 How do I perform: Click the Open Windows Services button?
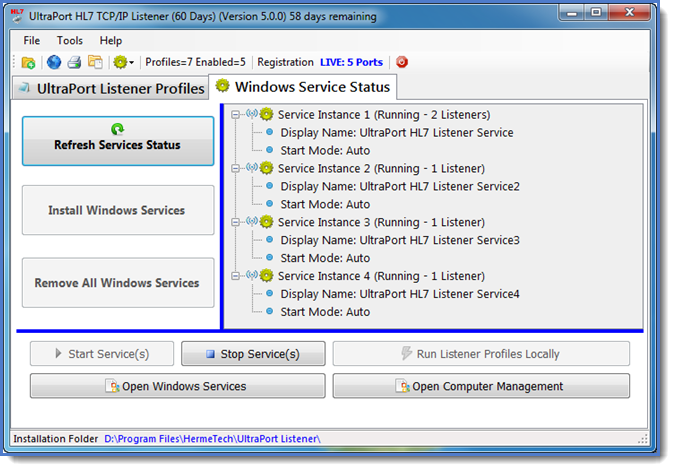tap(178, 386)
